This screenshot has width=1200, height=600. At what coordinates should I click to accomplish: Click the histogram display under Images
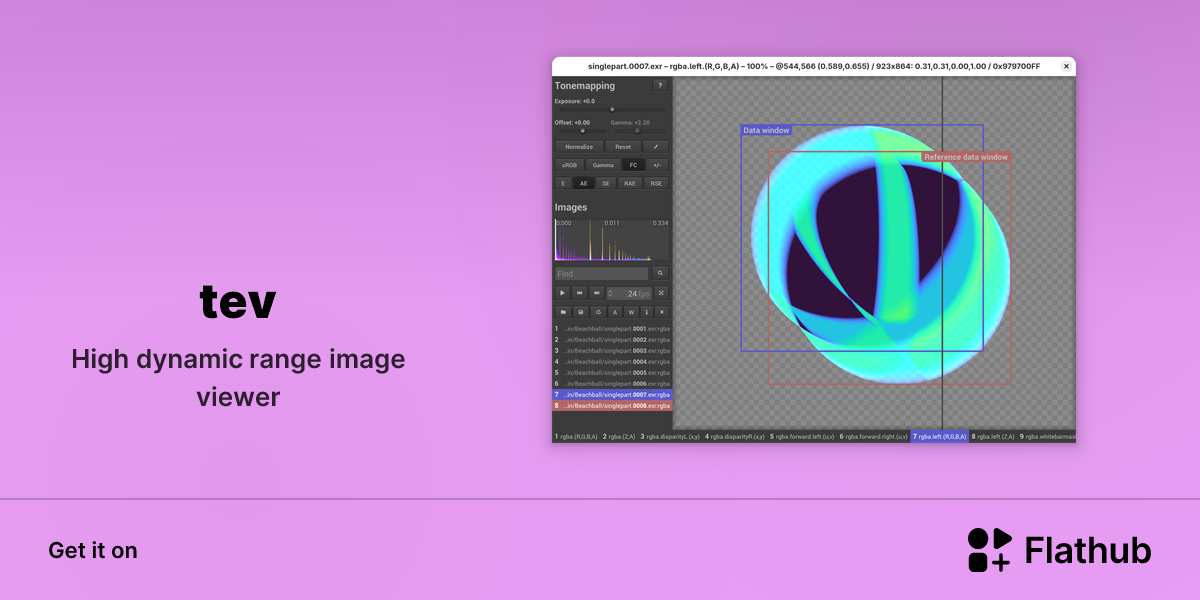(612, 240)
